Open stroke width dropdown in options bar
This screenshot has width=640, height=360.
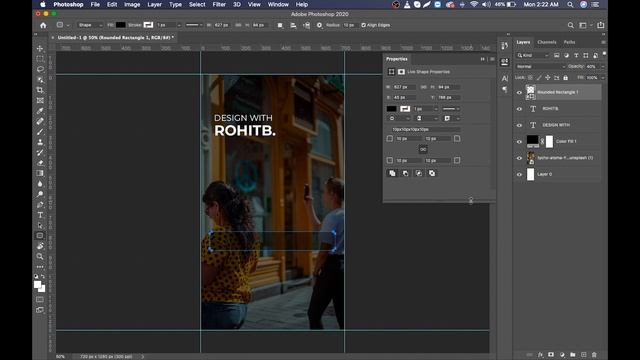point(179,25)
